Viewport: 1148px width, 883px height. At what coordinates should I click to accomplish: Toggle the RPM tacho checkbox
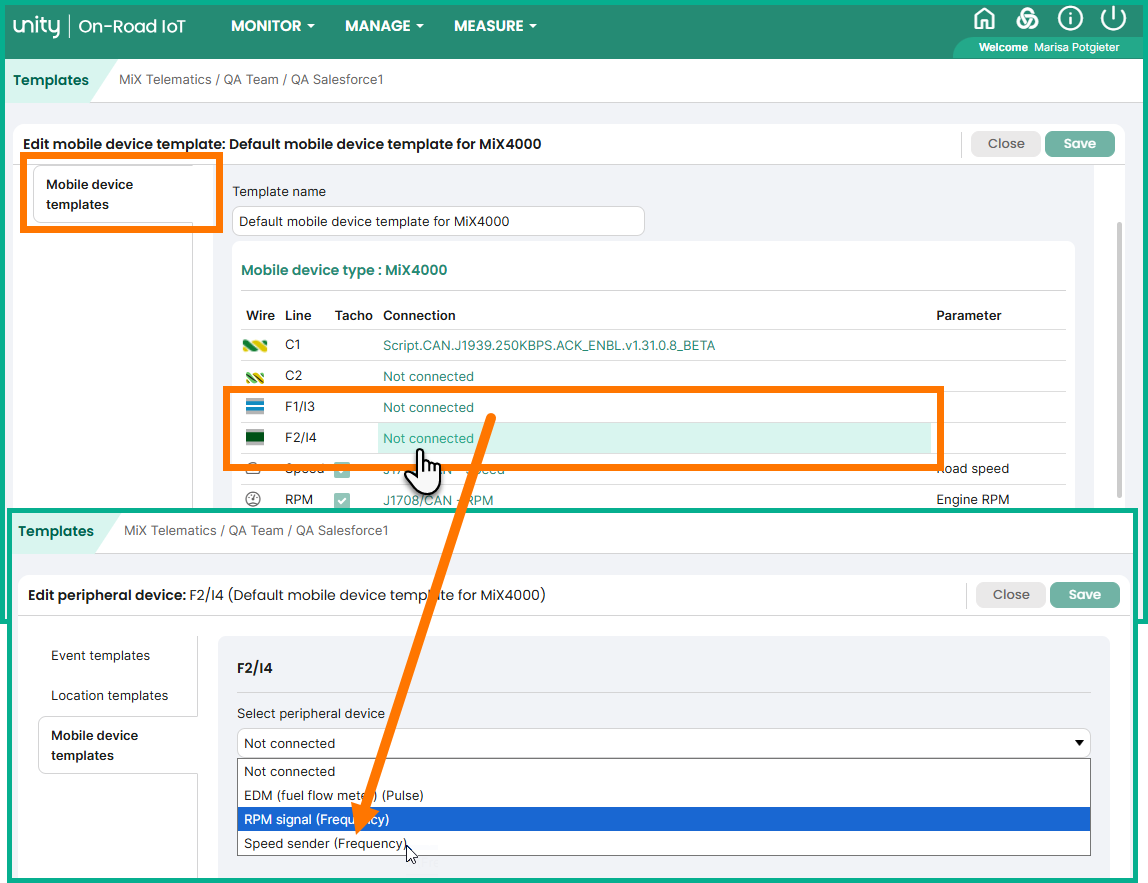coord(342,501)
